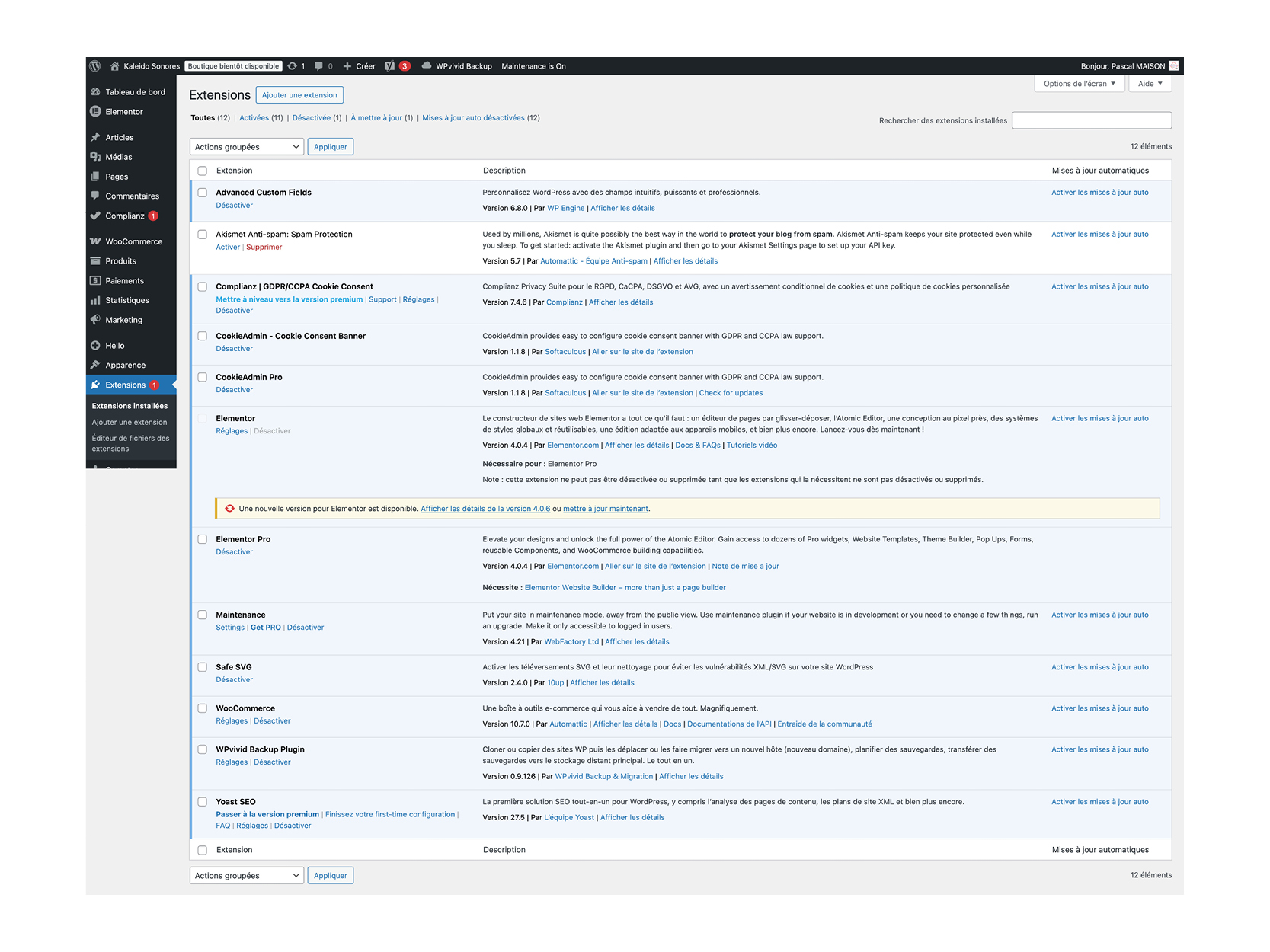Click mettre à jour maintenant link
This screenshot has height=952, width=1270.
(606, 509)
